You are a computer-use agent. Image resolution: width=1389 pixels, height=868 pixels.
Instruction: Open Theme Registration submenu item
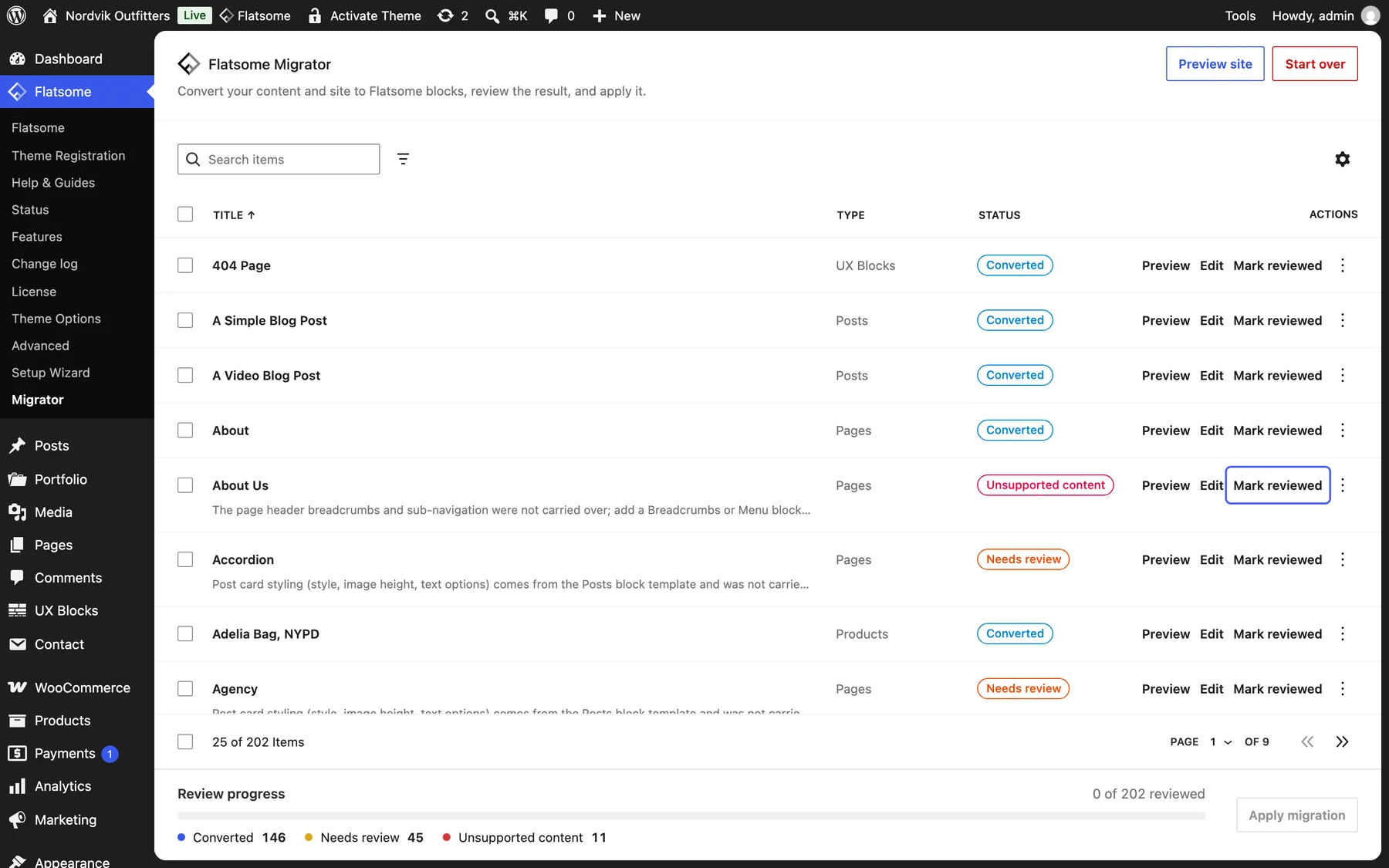click(69, 156)
